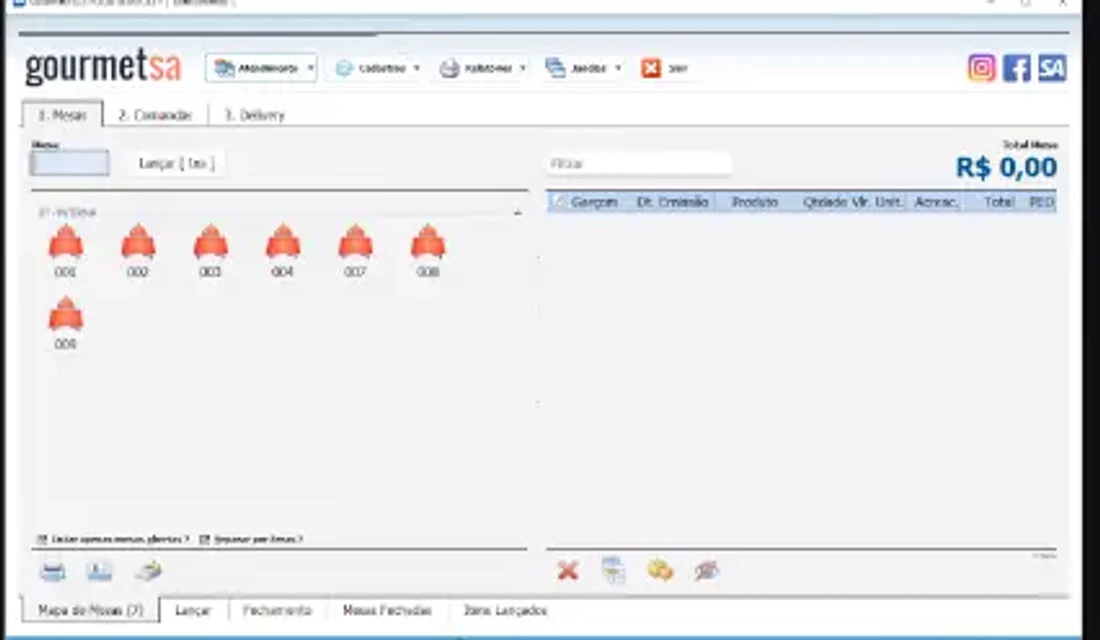This screenshot has height=640, width=1100.
Task: Click the printer with pencil icon
Action: (x=148, y=571)
